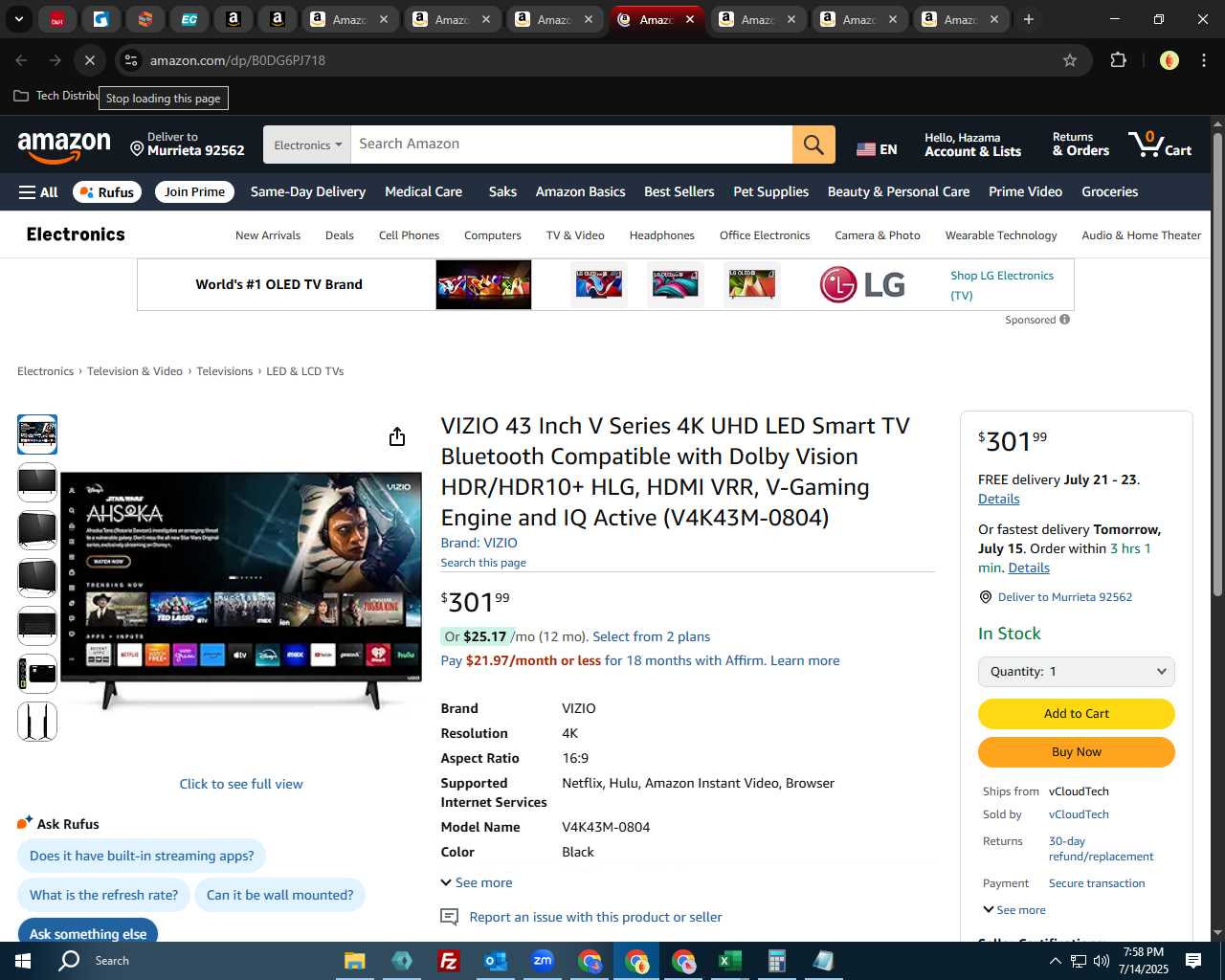Open Excel from the taskbar
The image size is (1225, 980).
pos(730,961)
